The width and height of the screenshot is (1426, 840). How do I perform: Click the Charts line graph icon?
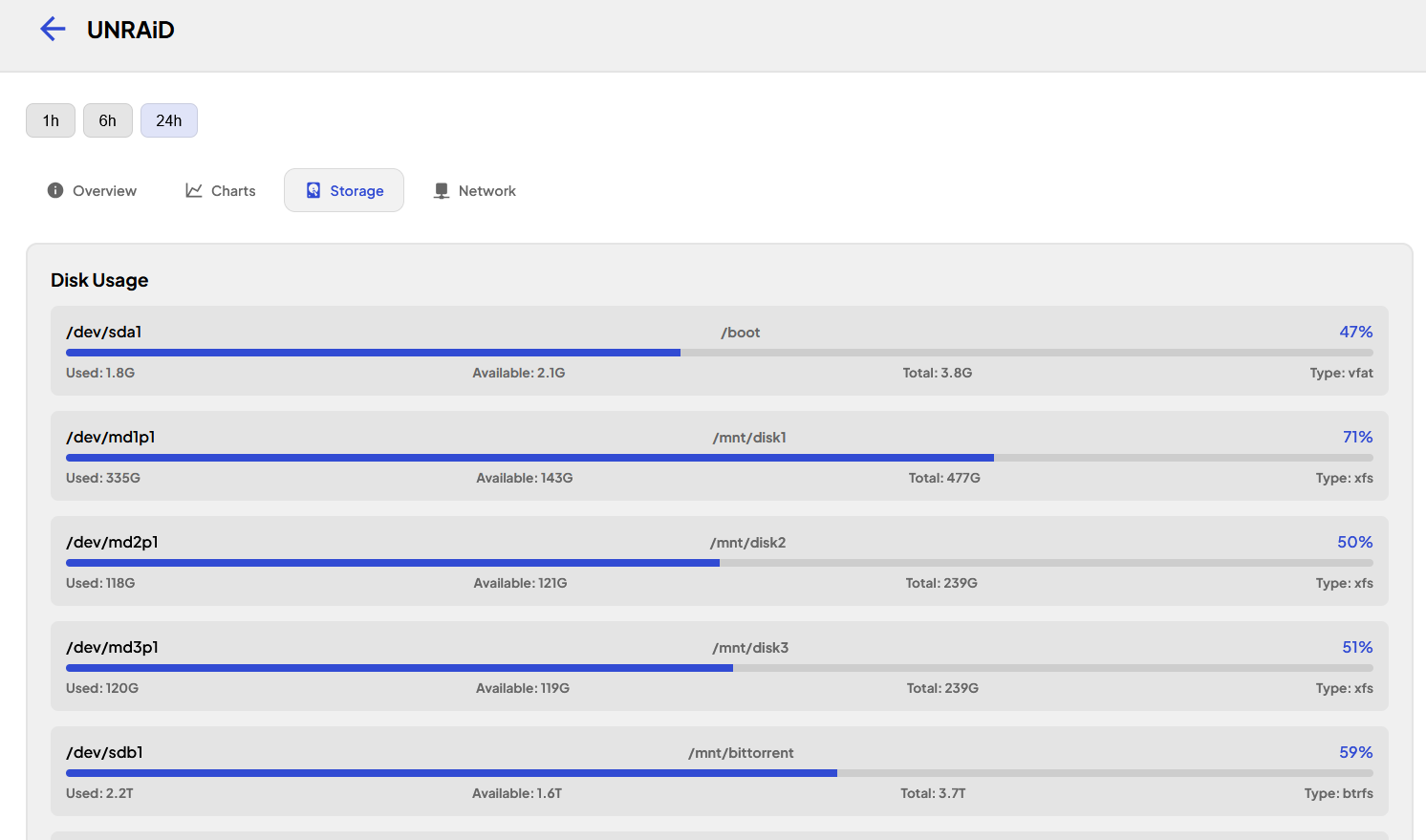point(194,190)
